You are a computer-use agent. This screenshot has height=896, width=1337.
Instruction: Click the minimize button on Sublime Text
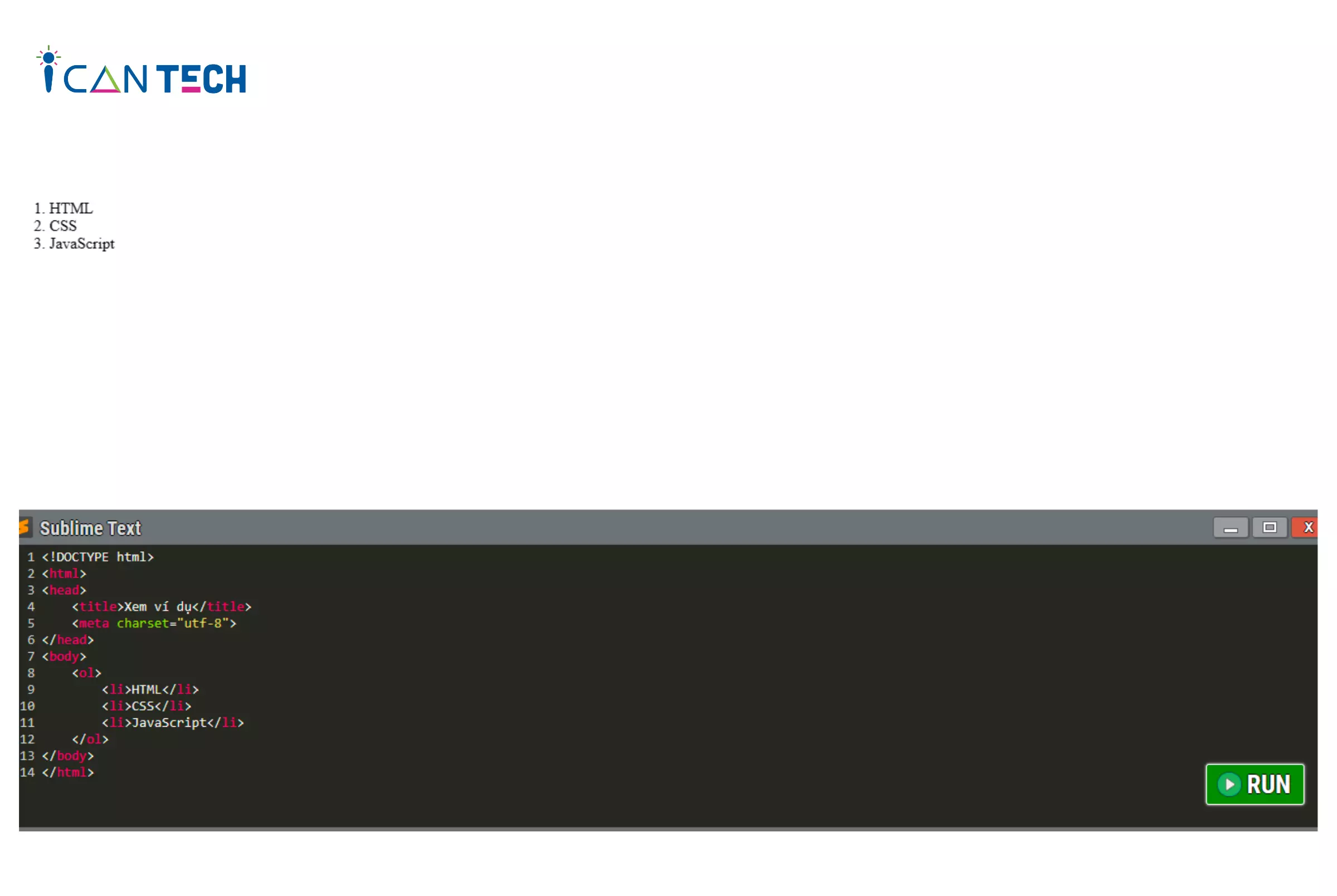(1231, 527)
